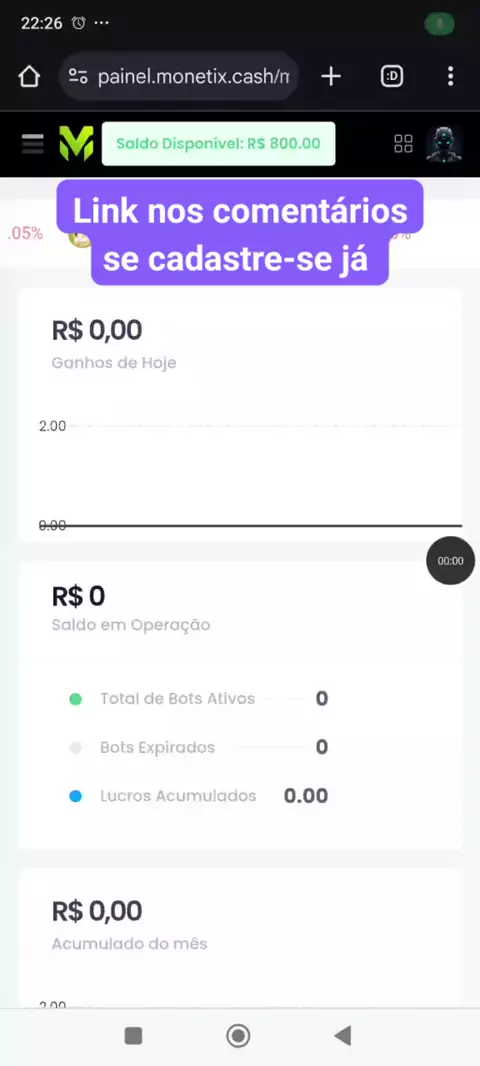The height and width of the screenshot is (1066, 480).
Task: Tap the Saldo Disponível R$ 800.00 button
Action: 218,143
